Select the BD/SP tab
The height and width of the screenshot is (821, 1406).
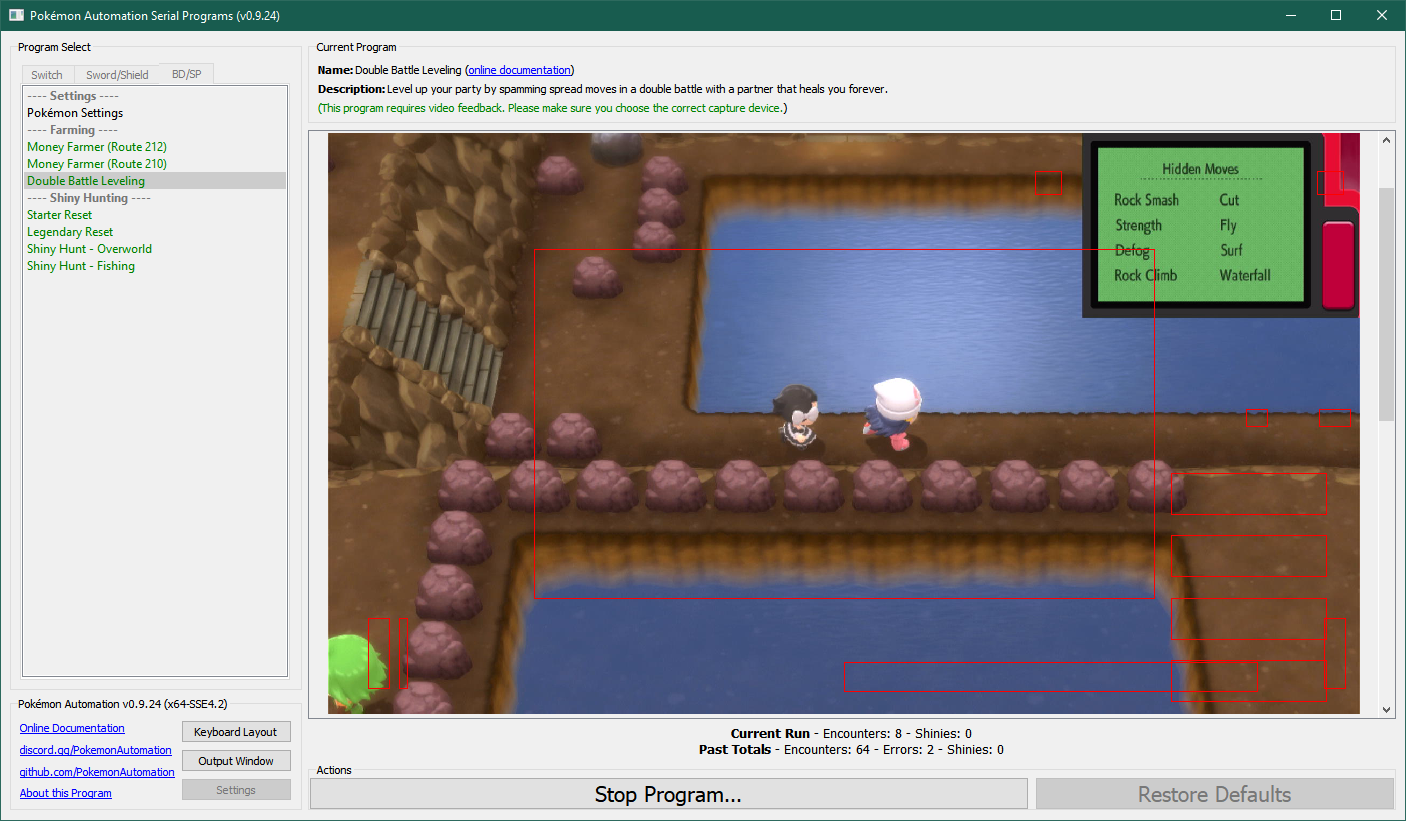[186, 74]
